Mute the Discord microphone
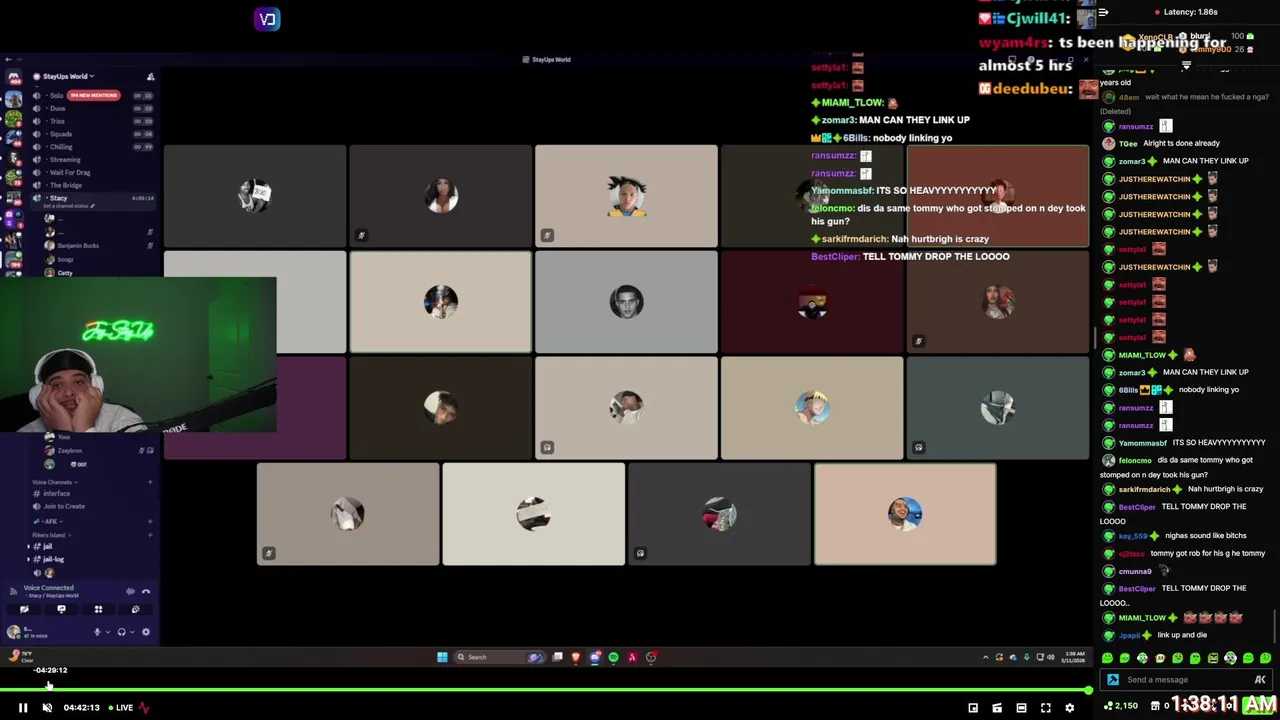This screenshot has width=1280, height=720. 97,632
